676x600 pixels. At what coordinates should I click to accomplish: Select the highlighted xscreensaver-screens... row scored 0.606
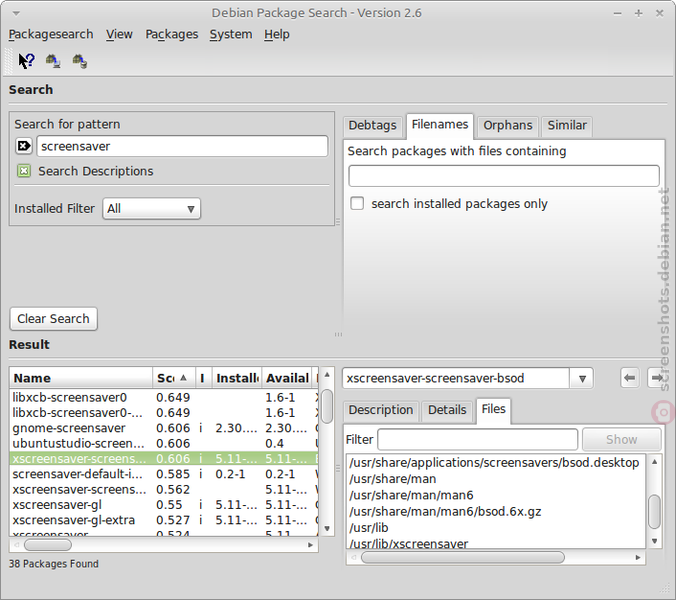pos(163,459)
